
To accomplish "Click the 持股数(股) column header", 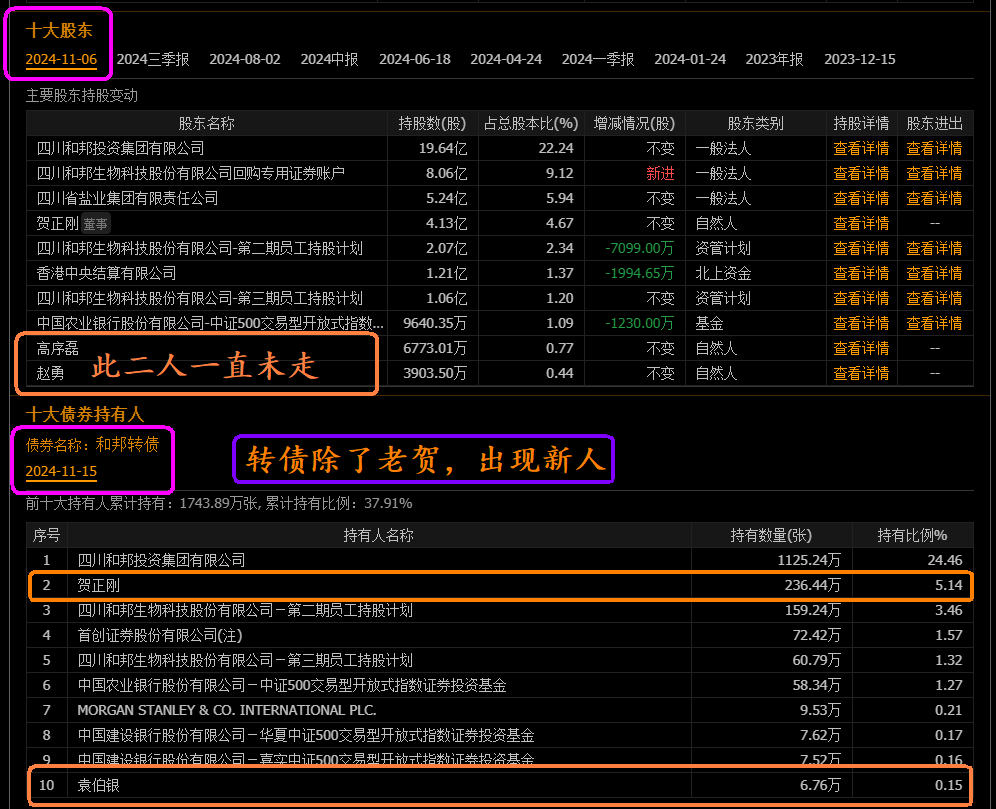I will click(x=432, y=123).
